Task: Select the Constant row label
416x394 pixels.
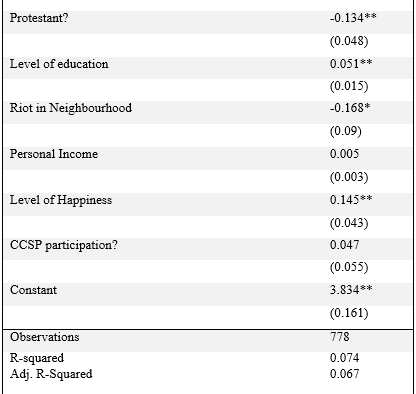Action: tap(33, 290)
